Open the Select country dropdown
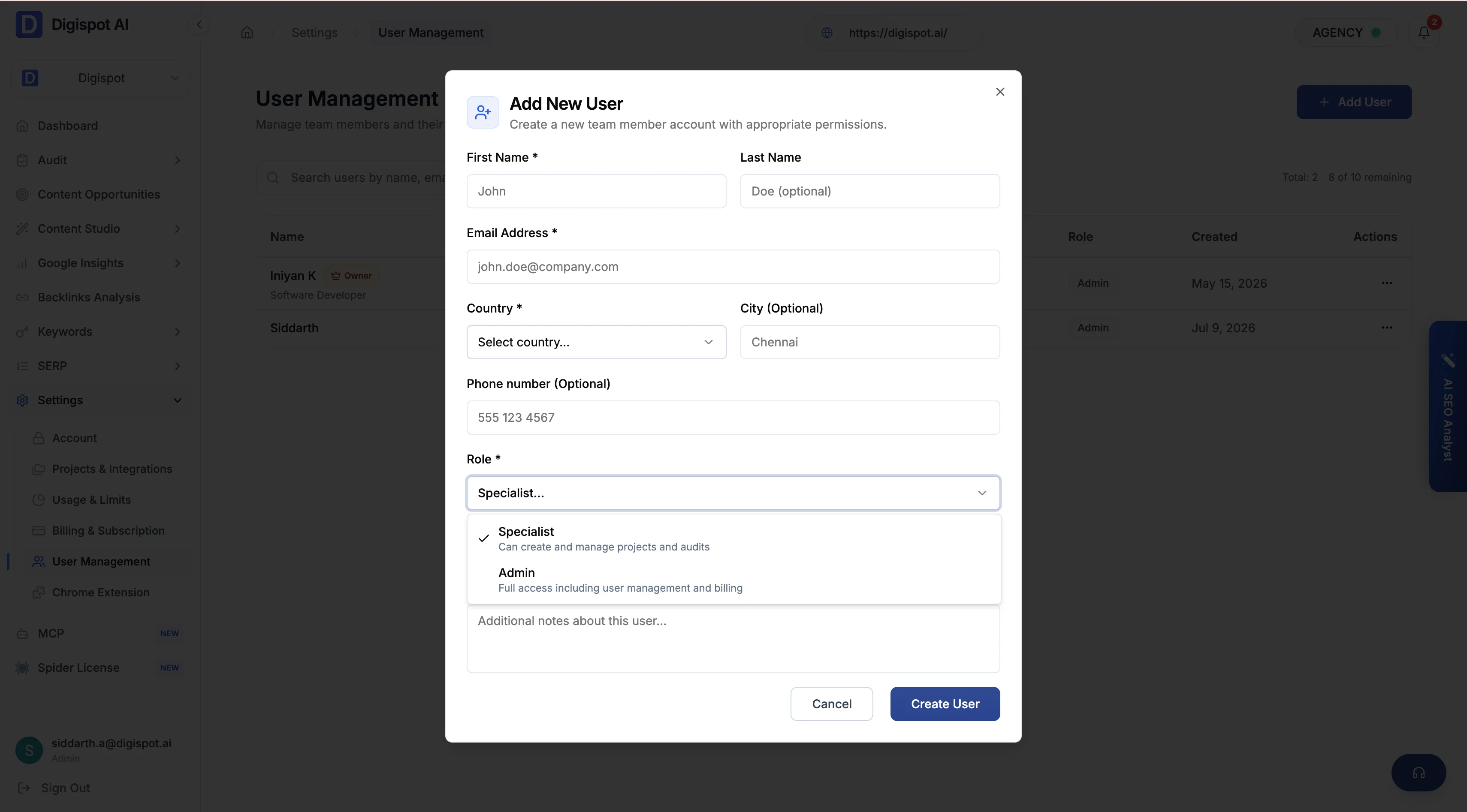The height and width of the screenshot is (812, 1467). pyautogui.click(x=596, y=342)
